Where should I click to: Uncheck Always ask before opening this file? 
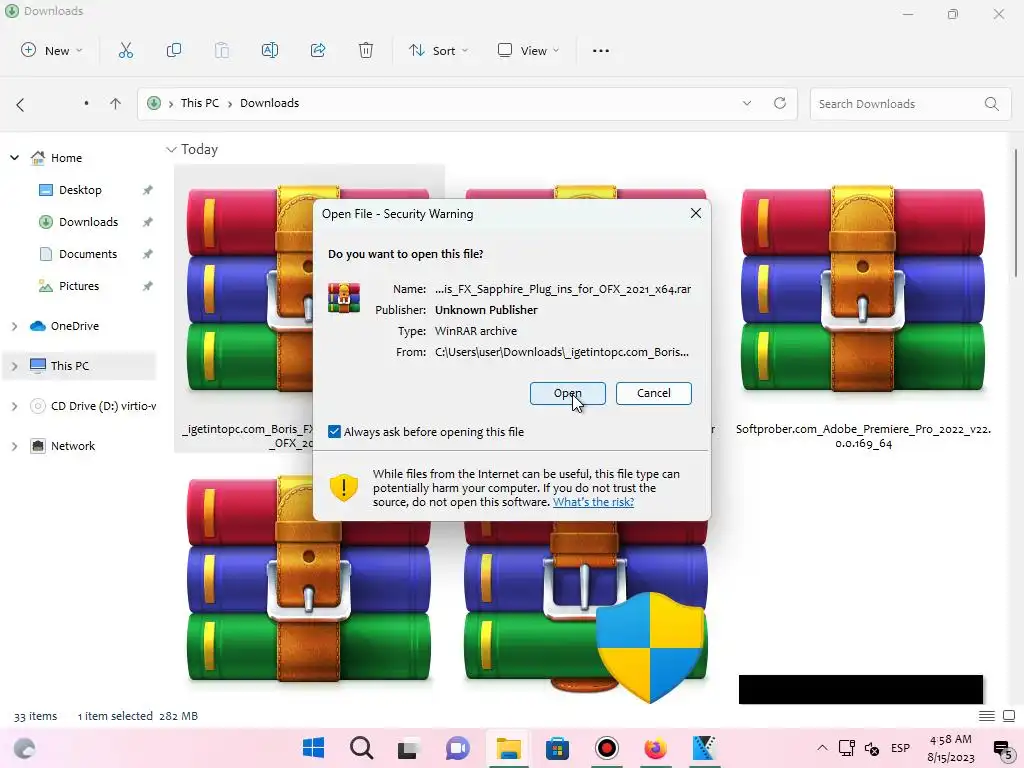[334, 432]
